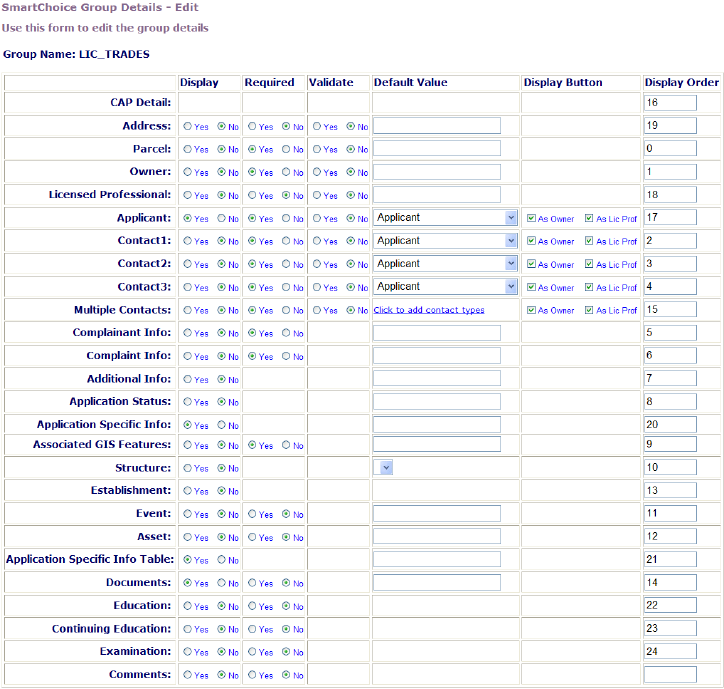
Task: Set Asset Display to Yes
Action: pos(187,537)
